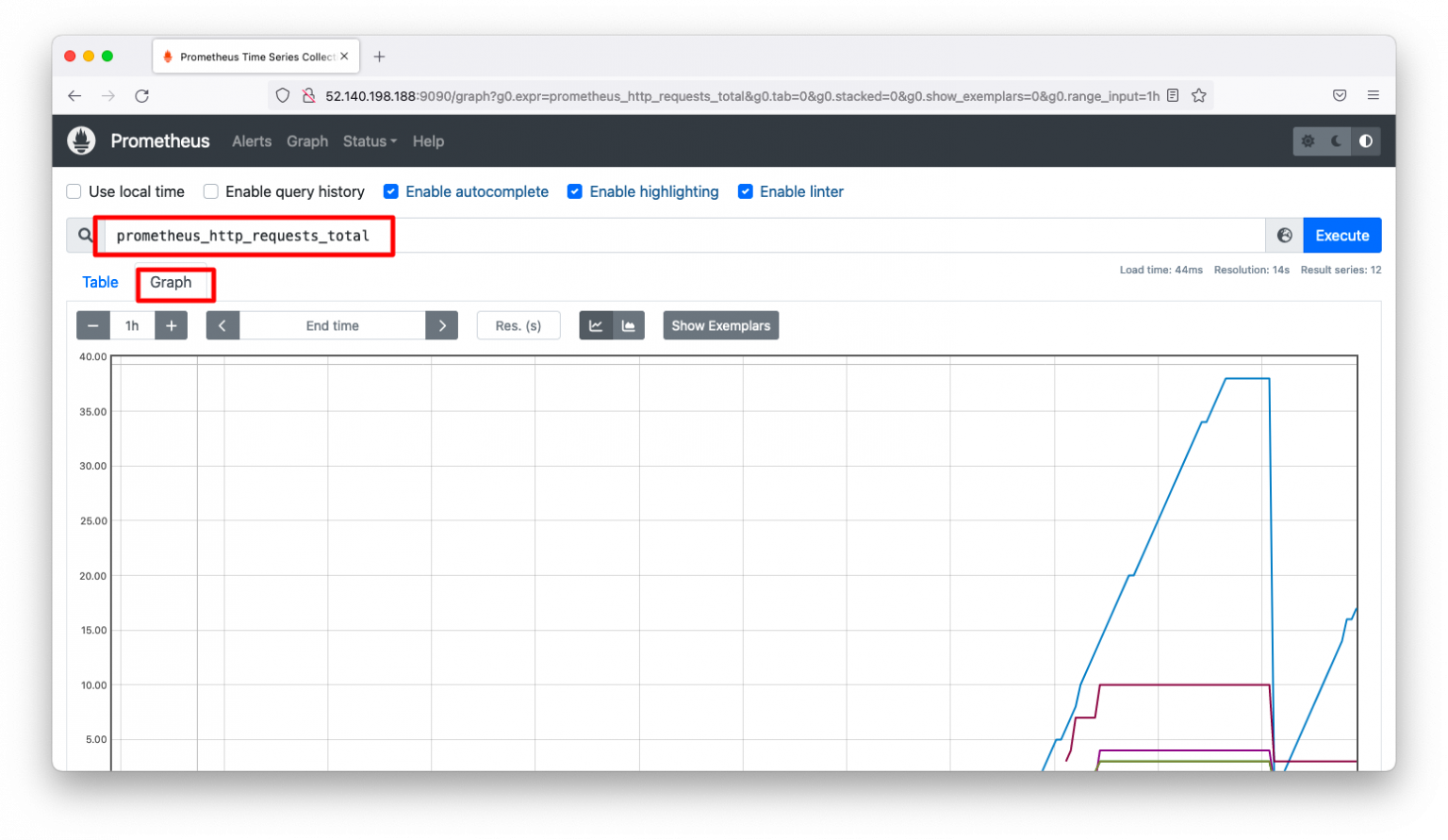This screenshot has width=1448, height=840.
Task: Enable the Use local time checkbox
Action: click(74, 191)
